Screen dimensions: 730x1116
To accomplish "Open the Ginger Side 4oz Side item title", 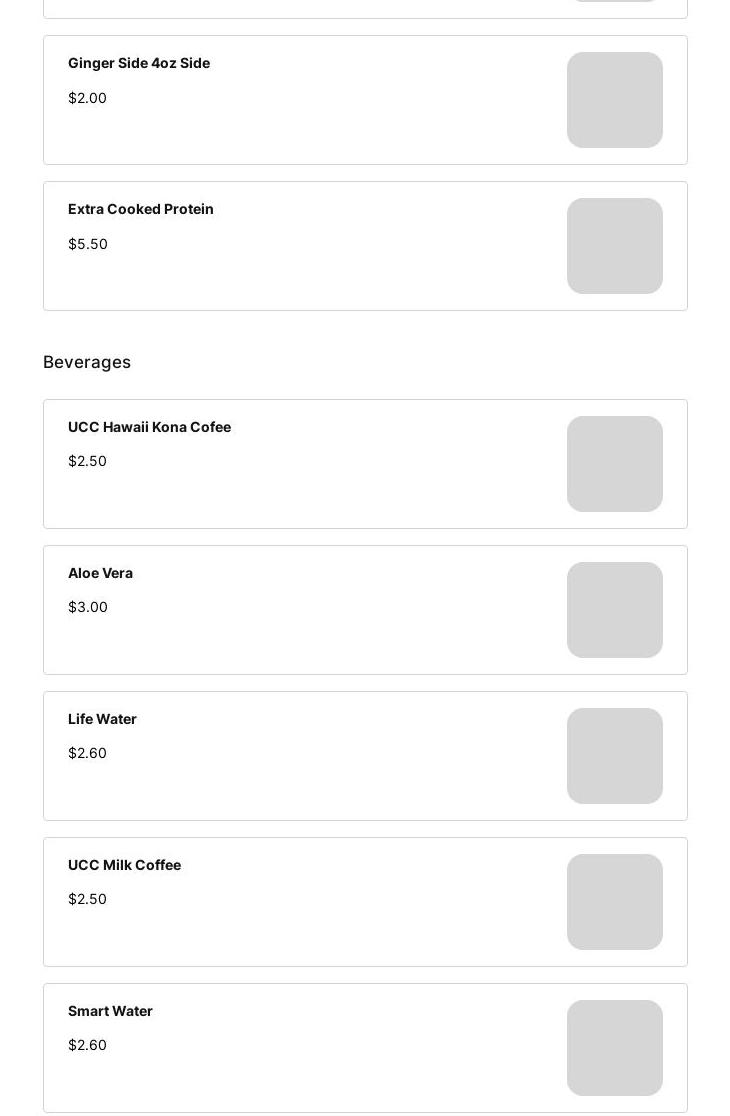I will [139, 63].
